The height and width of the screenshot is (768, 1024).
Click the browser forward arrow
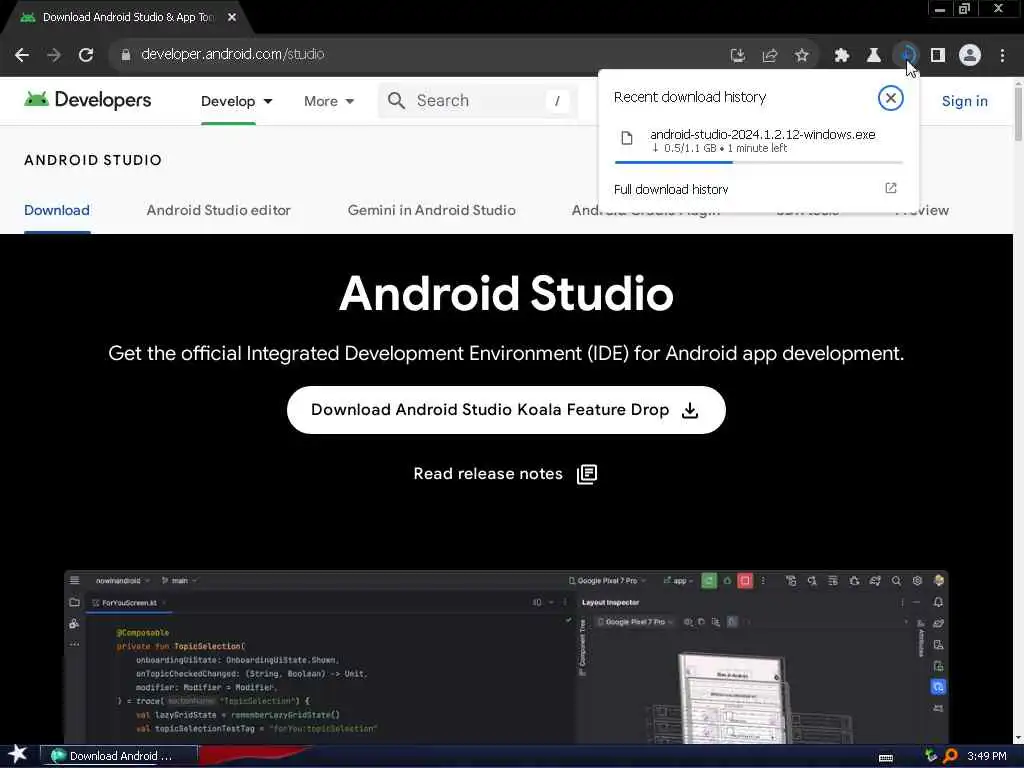coord(54,55)
